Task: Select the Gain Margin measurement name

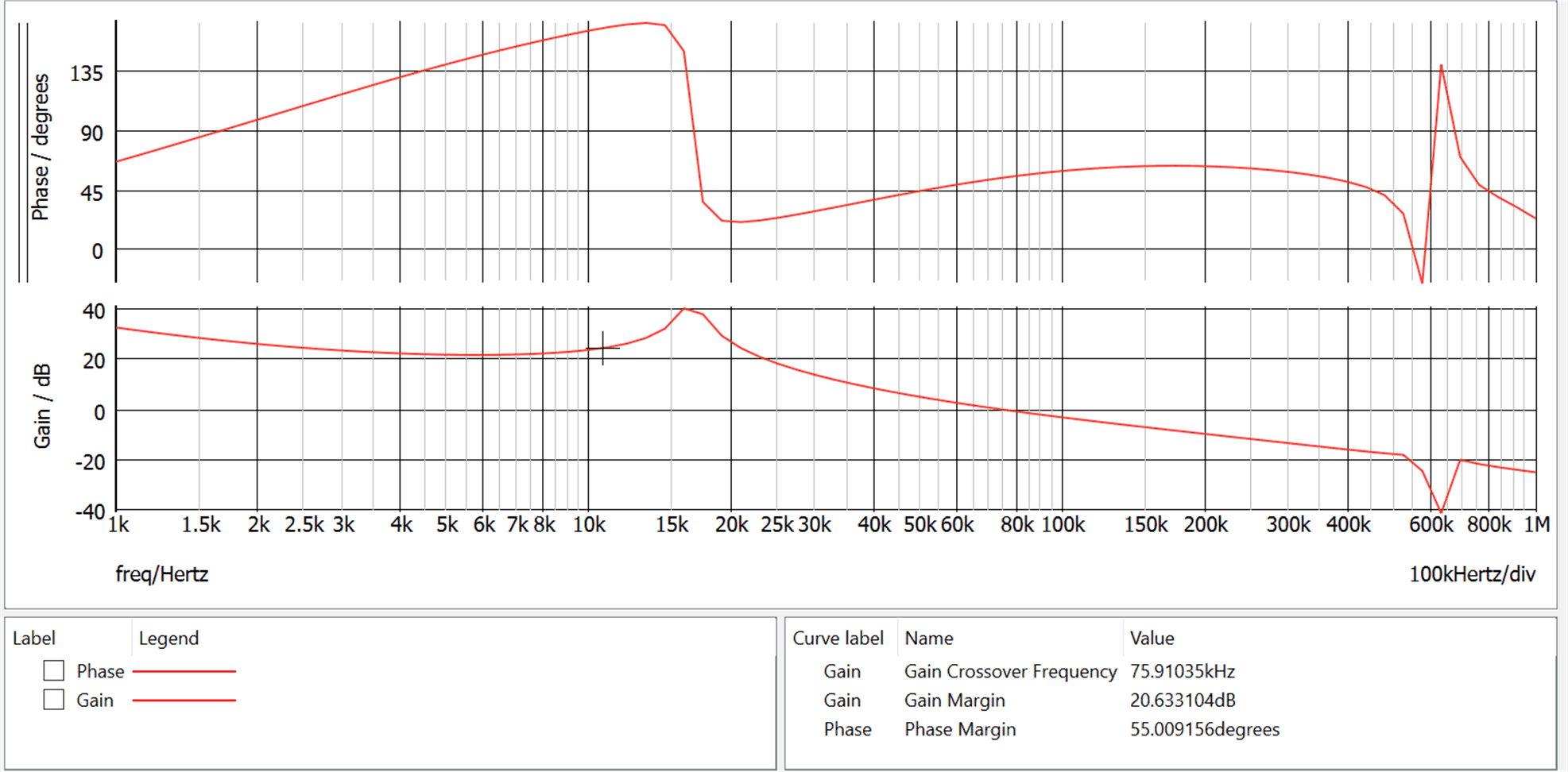Action: [954, 701]
